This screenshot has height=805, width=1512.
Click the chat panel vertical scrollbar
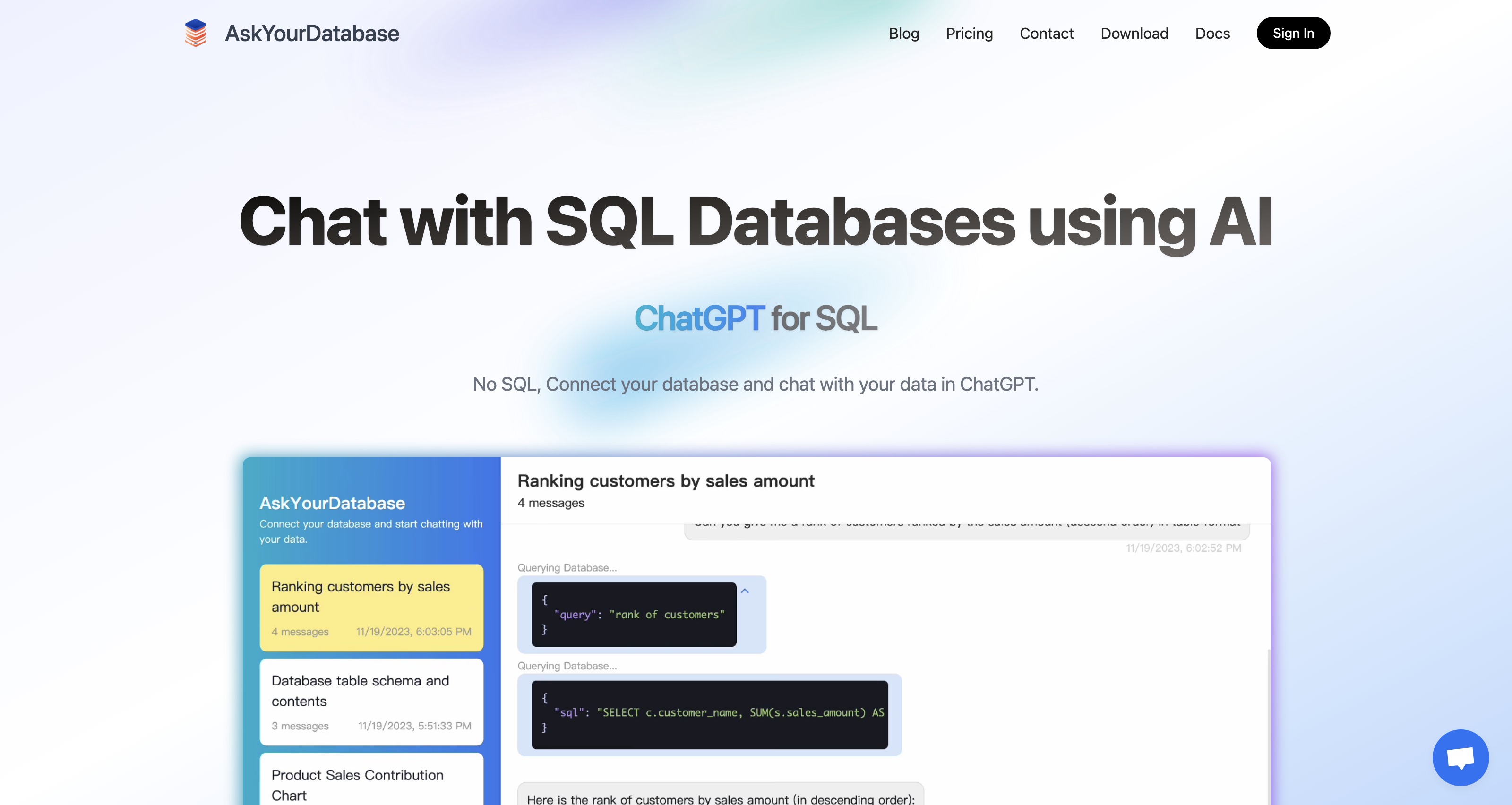[x=1269, y=727]
